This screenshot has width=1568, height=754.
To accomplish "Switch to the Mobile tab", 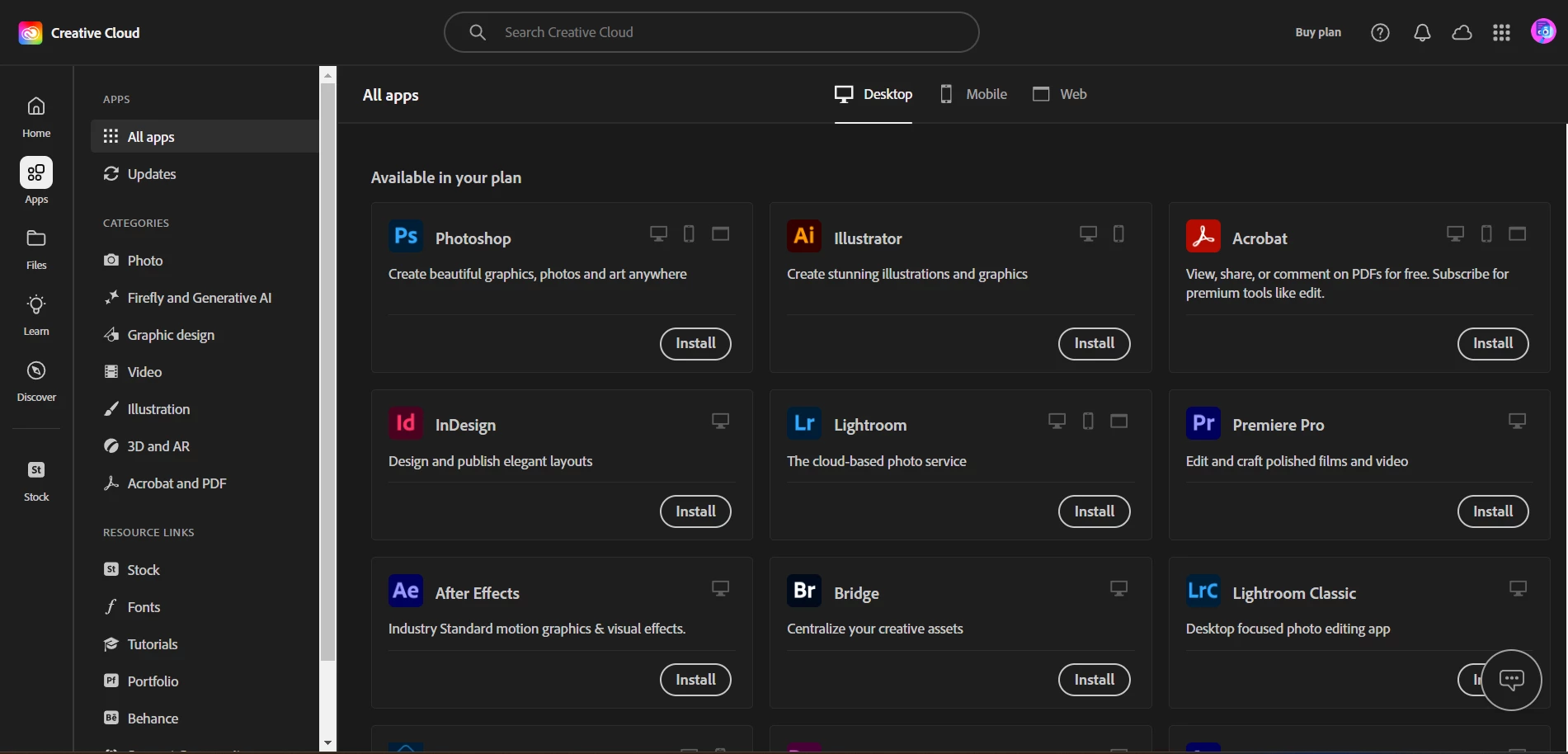I will (x=973, y=94).
